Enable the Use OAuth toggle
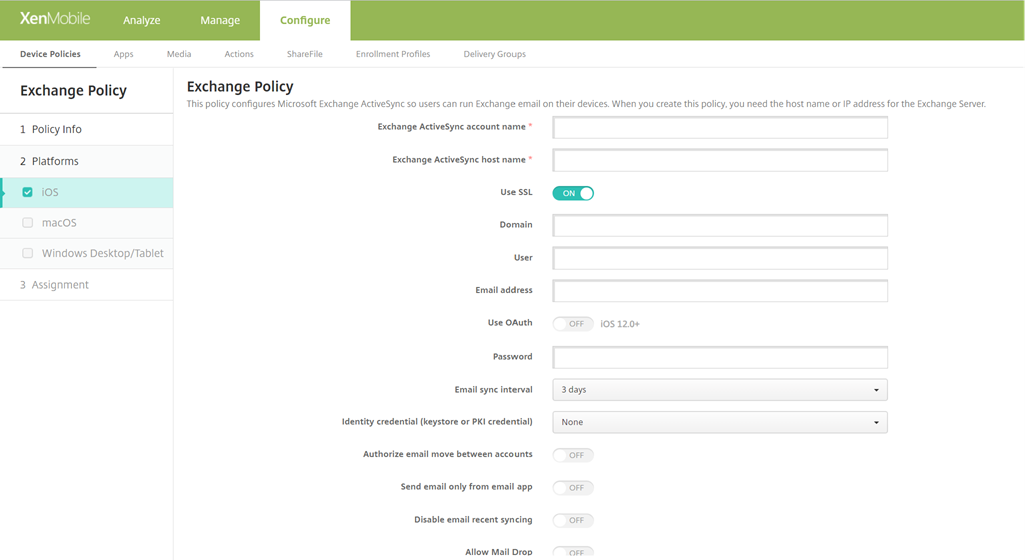1025x560 pixels. pyautogui.click(x=573, y=323)
